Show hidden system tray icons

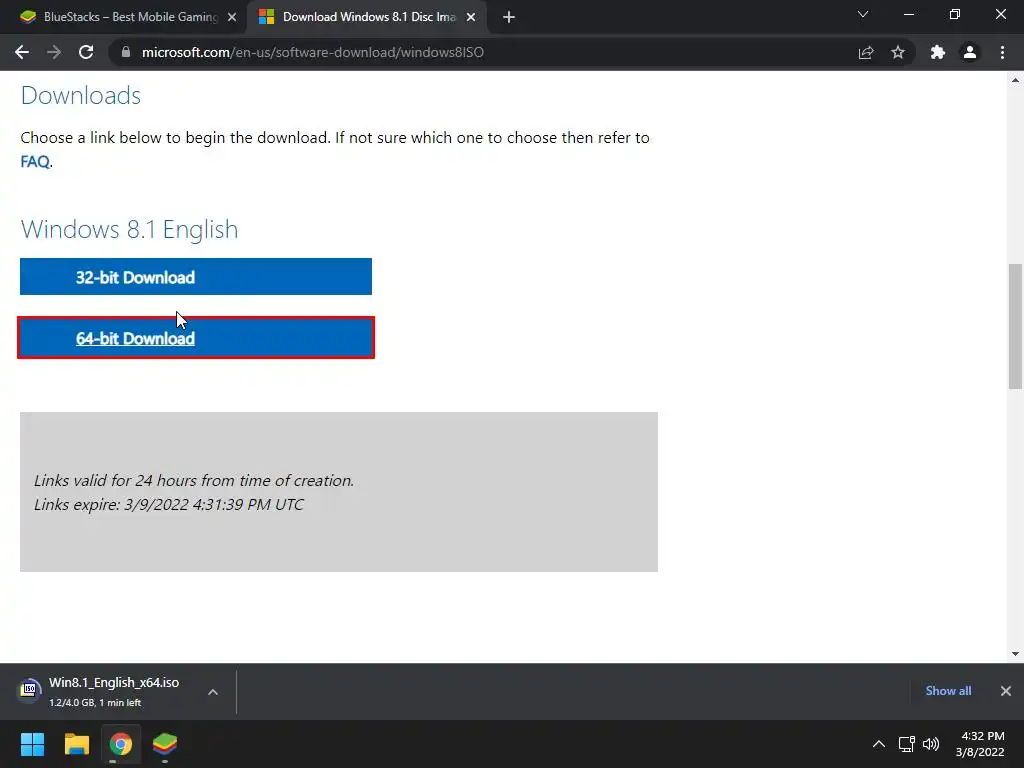coord(879,744)
